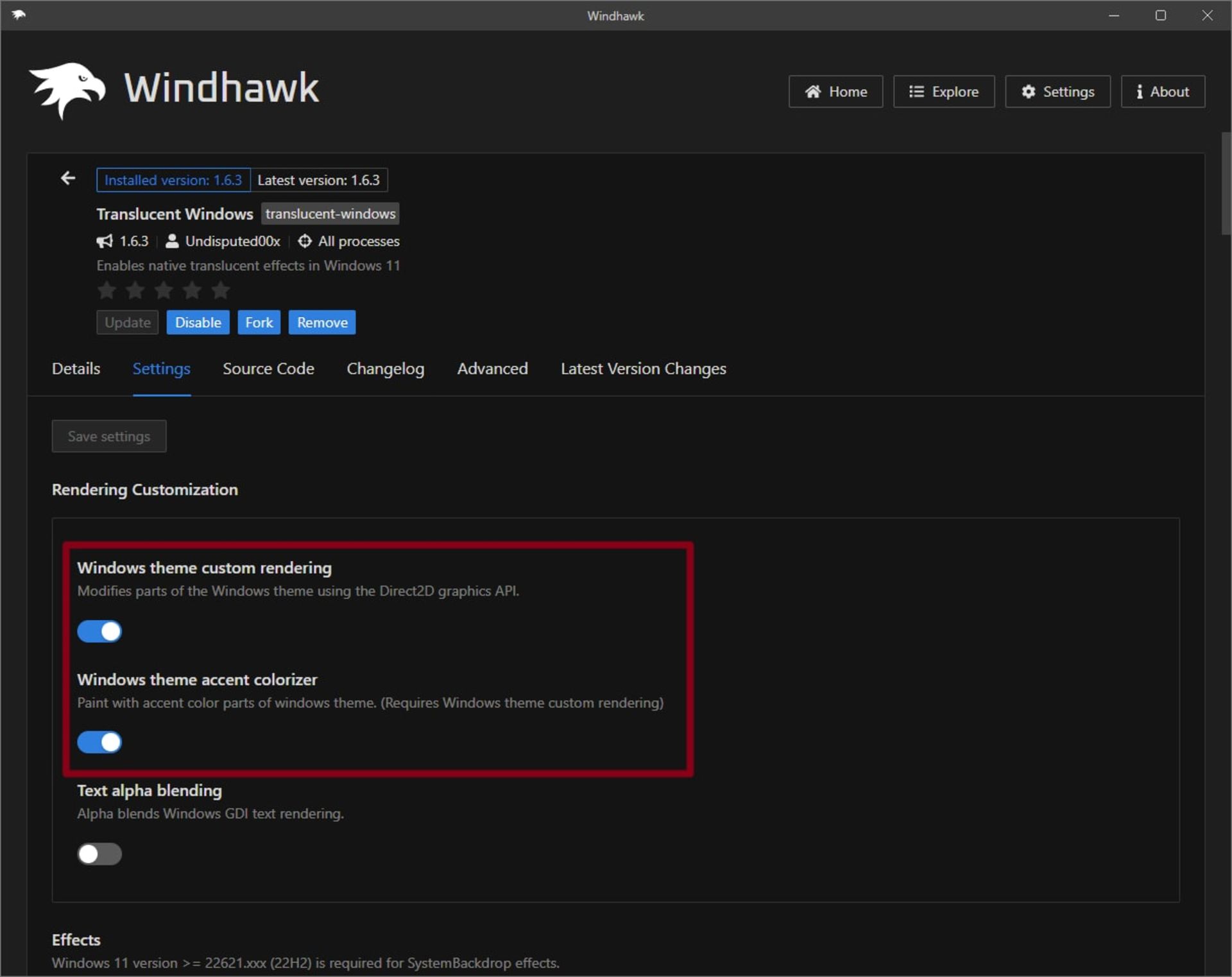The image size is (1232, 977).
Task: Click the fifth rating star
Action: click(220, 291)
